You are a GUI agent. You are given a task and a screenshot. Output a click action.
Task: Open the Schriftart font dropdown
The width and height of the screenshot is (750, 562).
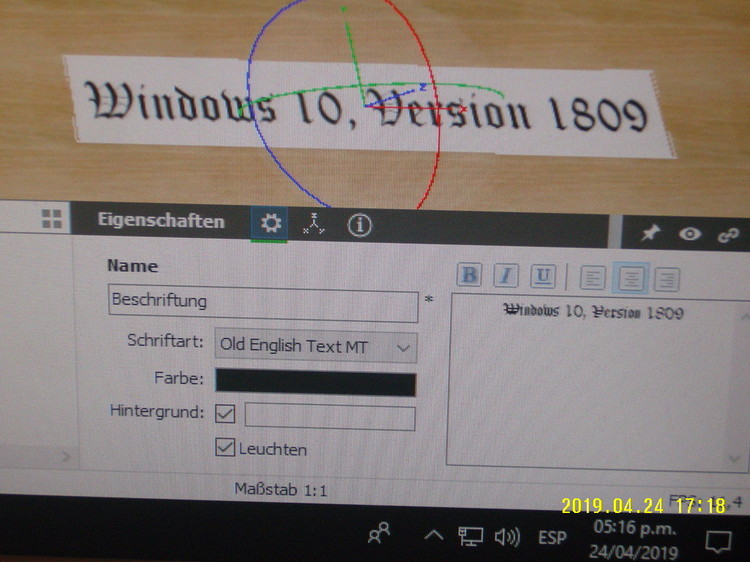tap(316, 346)
